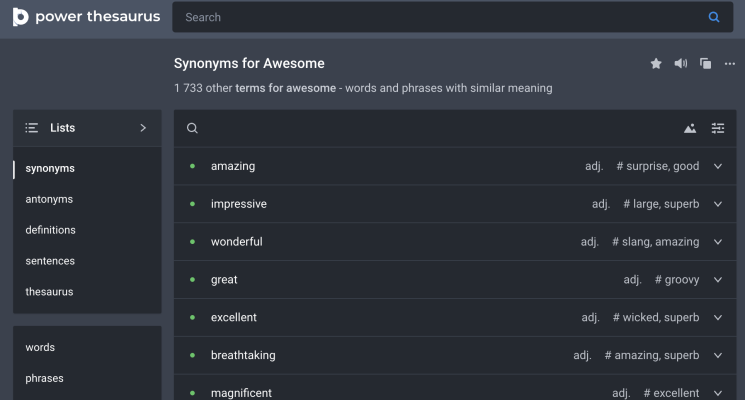Switch to the antonyms tab
745x400 pixels.
coord(49,199)
